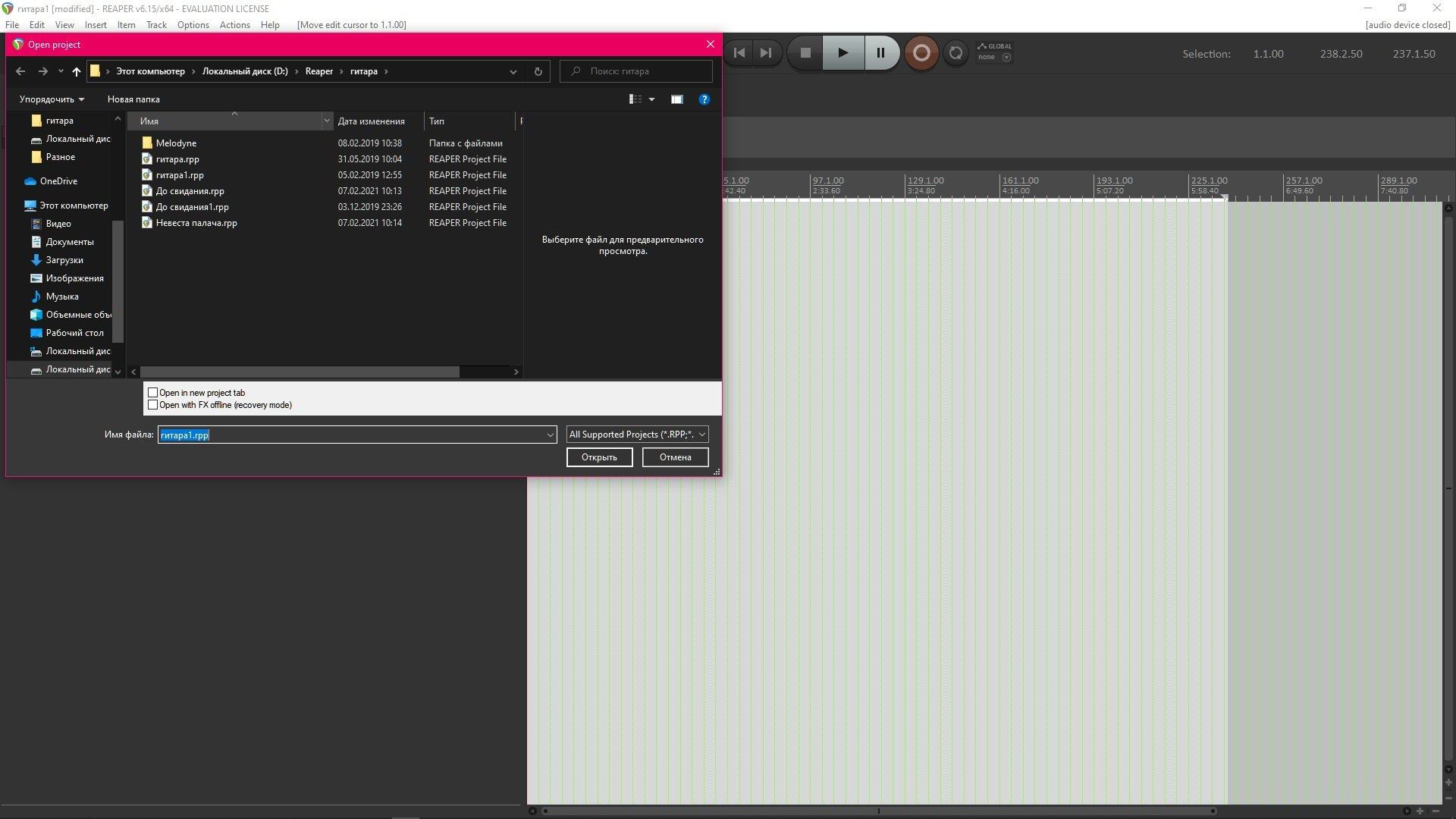This screenshot has height=819, width=1456.
Task: Click the Pause transport button
Action: (x=880, y=53)
